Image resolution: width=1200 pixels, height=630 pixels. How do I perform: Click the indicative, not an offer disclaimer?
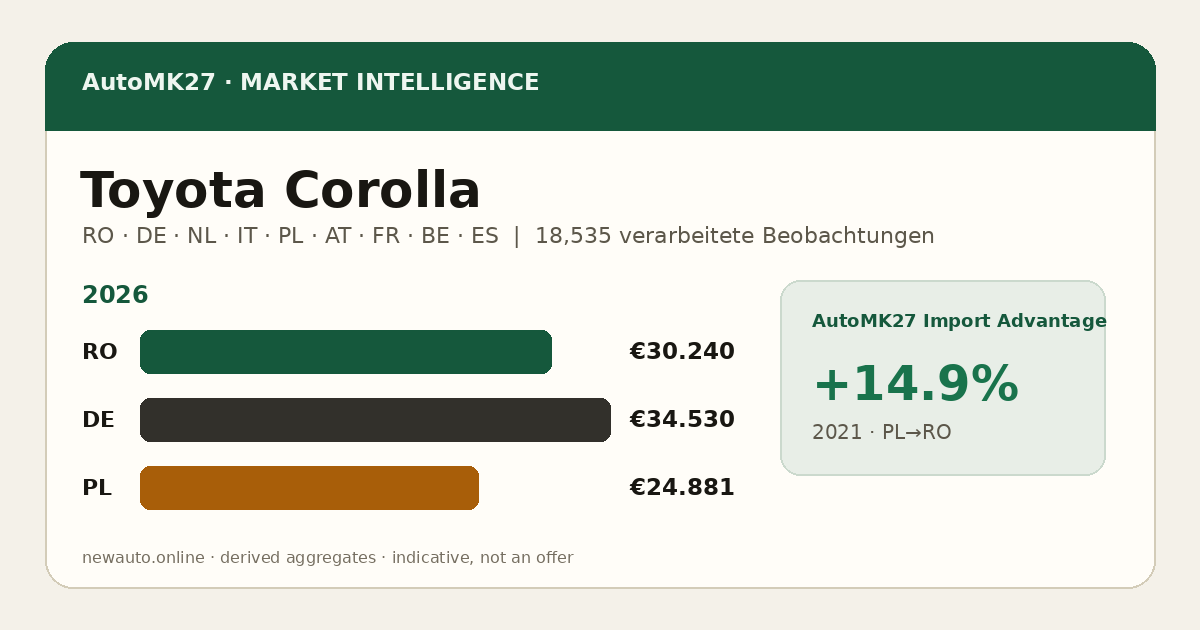(x=482, y=558)
